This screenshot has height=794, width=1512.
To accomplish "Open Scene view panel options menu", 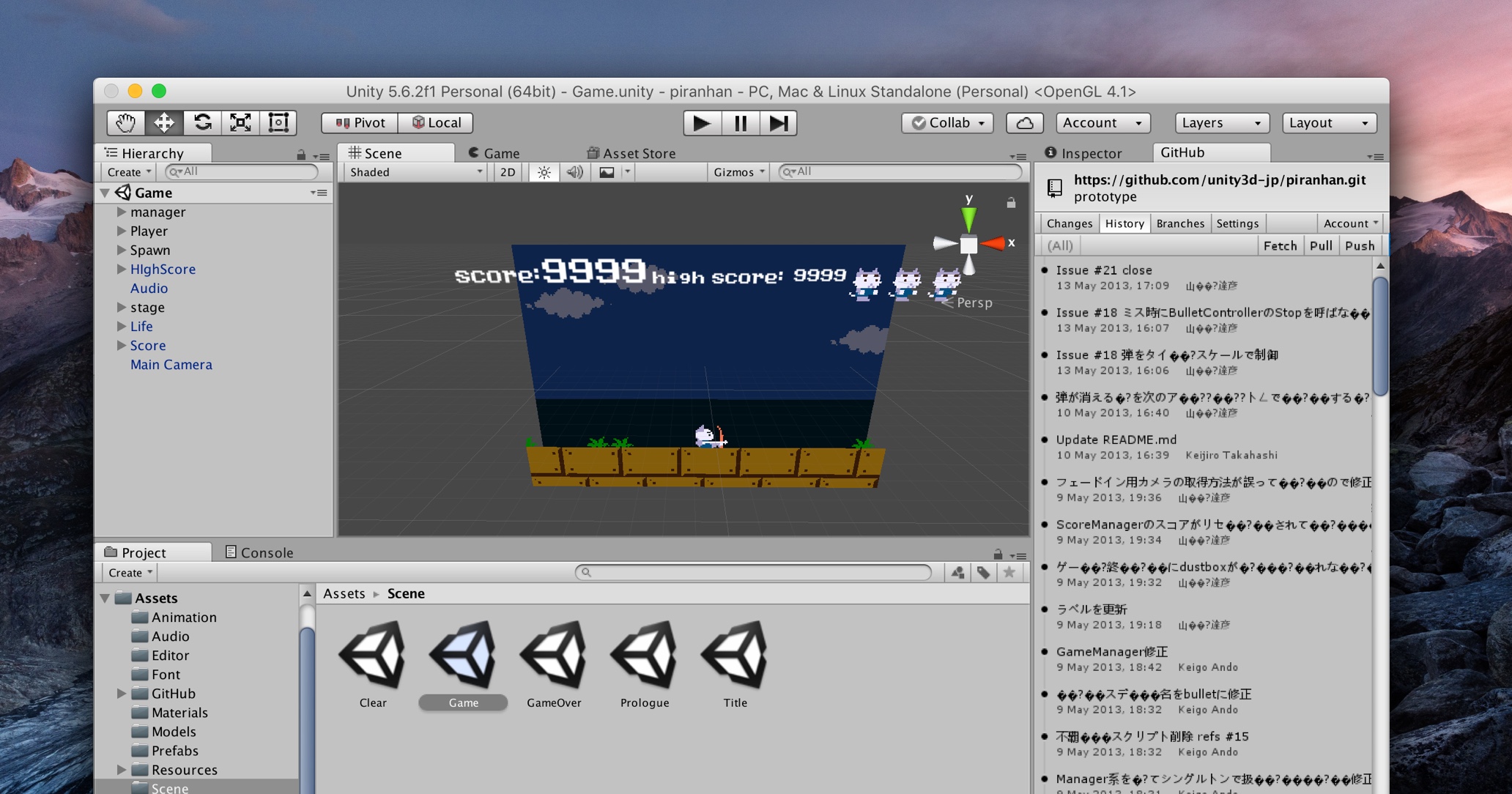I will coord(1018,156).
